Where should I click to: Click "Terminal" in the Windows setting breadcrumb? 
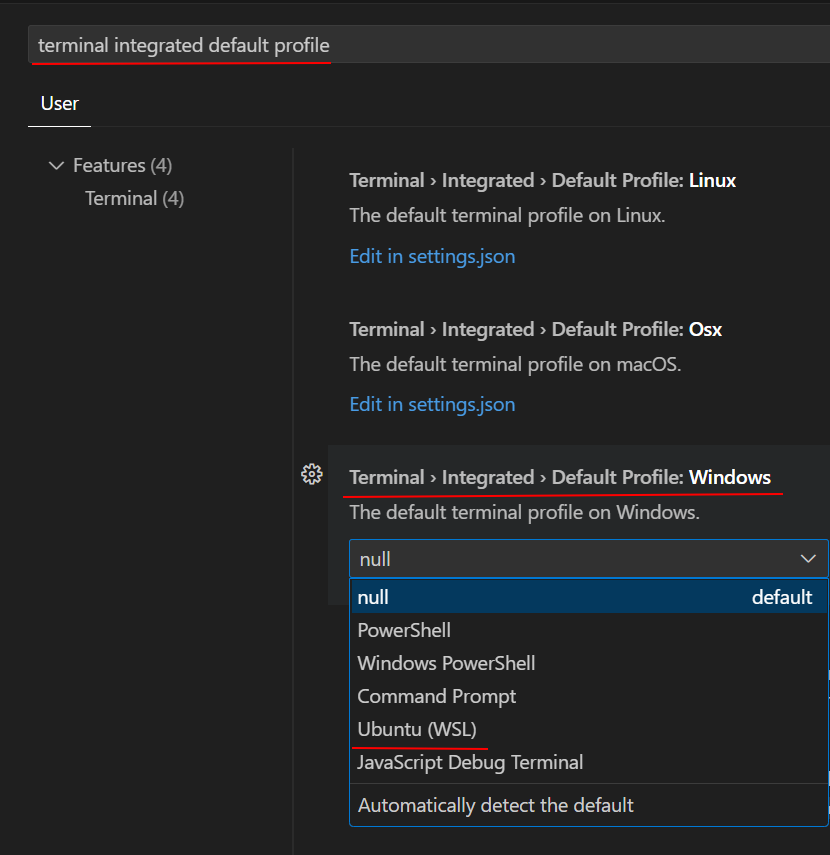point(386,477)
